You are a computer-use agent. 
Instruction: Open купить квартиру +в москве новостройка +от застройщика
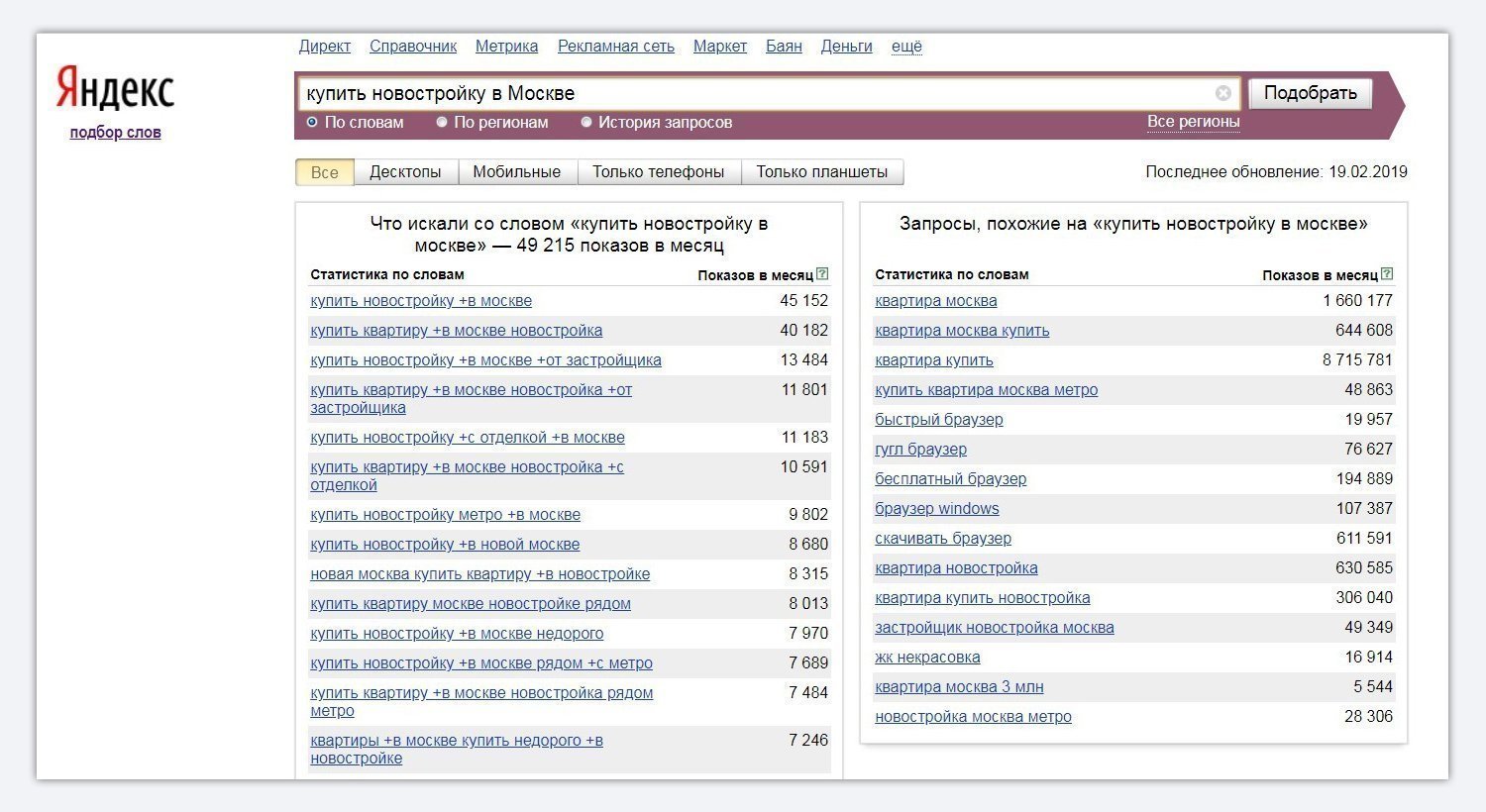point(472,399)
